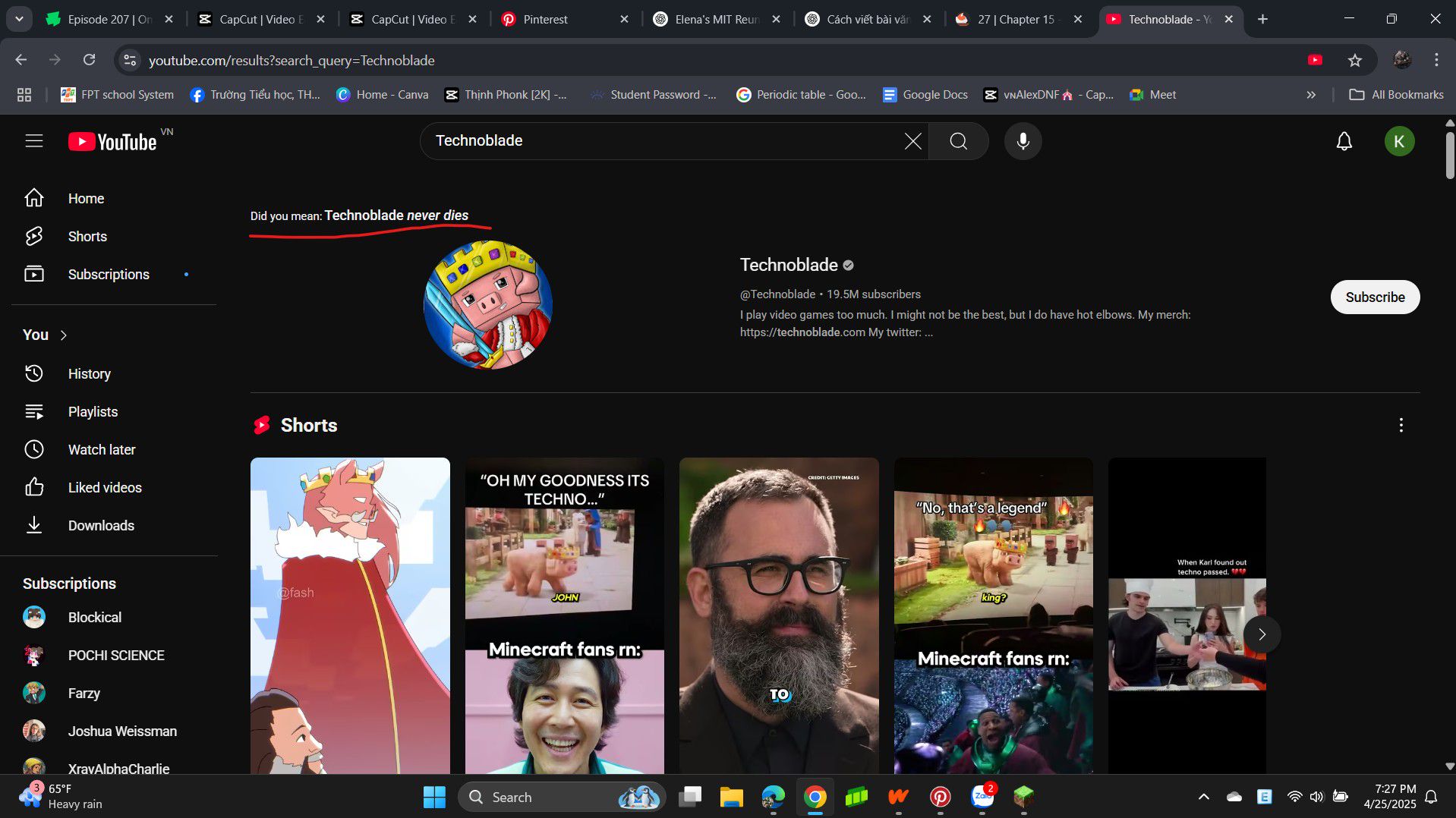The width and height of the screenshot is (1456, 818).
Task: Open Meet bookmark
Action: click(1152, 95)
